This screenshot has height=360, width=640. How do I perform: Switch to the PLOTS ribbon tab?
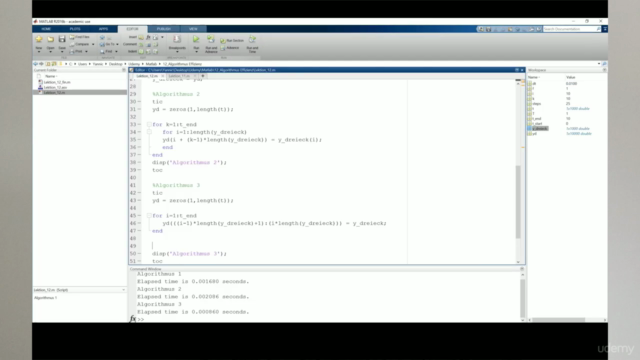[x=75, y=29]
